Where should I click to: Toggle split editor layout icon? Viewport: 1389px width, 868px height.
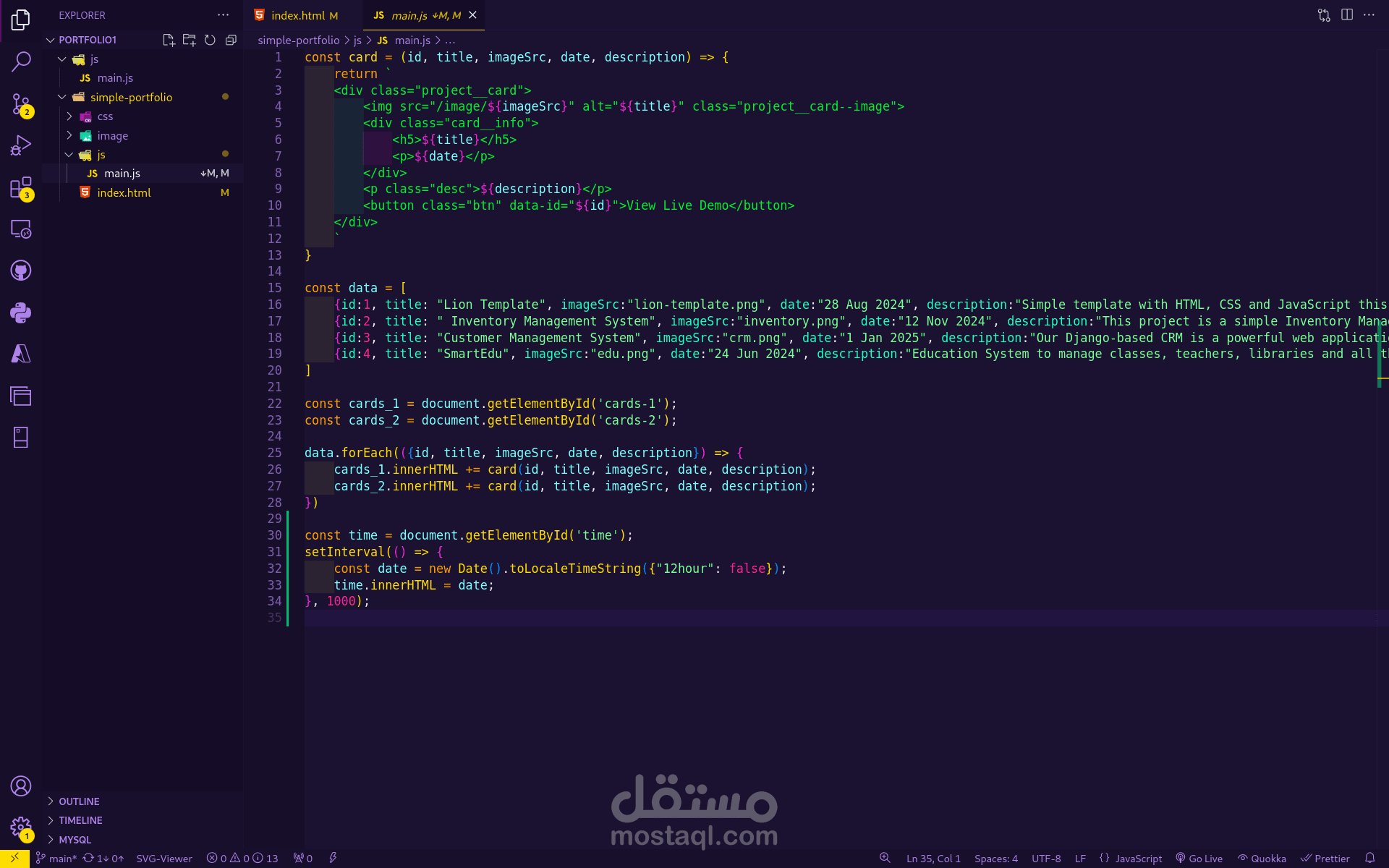click(1346, 15)
